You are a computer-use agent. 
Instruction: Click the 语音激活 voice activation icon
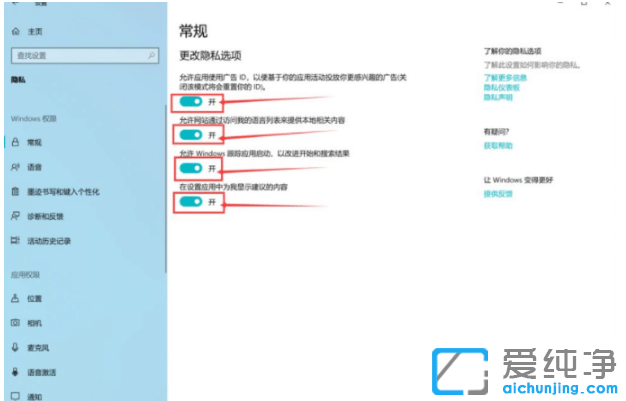point(15,372)
